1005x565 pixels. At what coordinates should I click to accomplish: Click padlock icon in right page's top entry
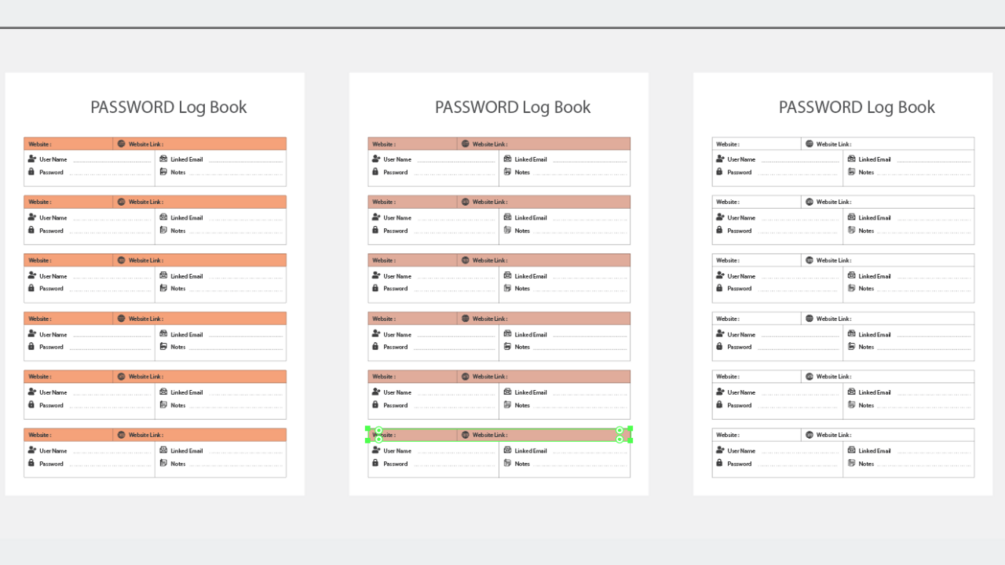[719, 172]
